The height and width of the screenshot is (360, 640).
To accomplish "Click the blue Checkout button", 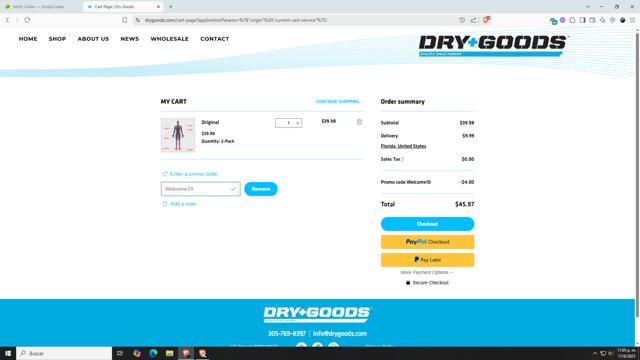I will (427, 224).
